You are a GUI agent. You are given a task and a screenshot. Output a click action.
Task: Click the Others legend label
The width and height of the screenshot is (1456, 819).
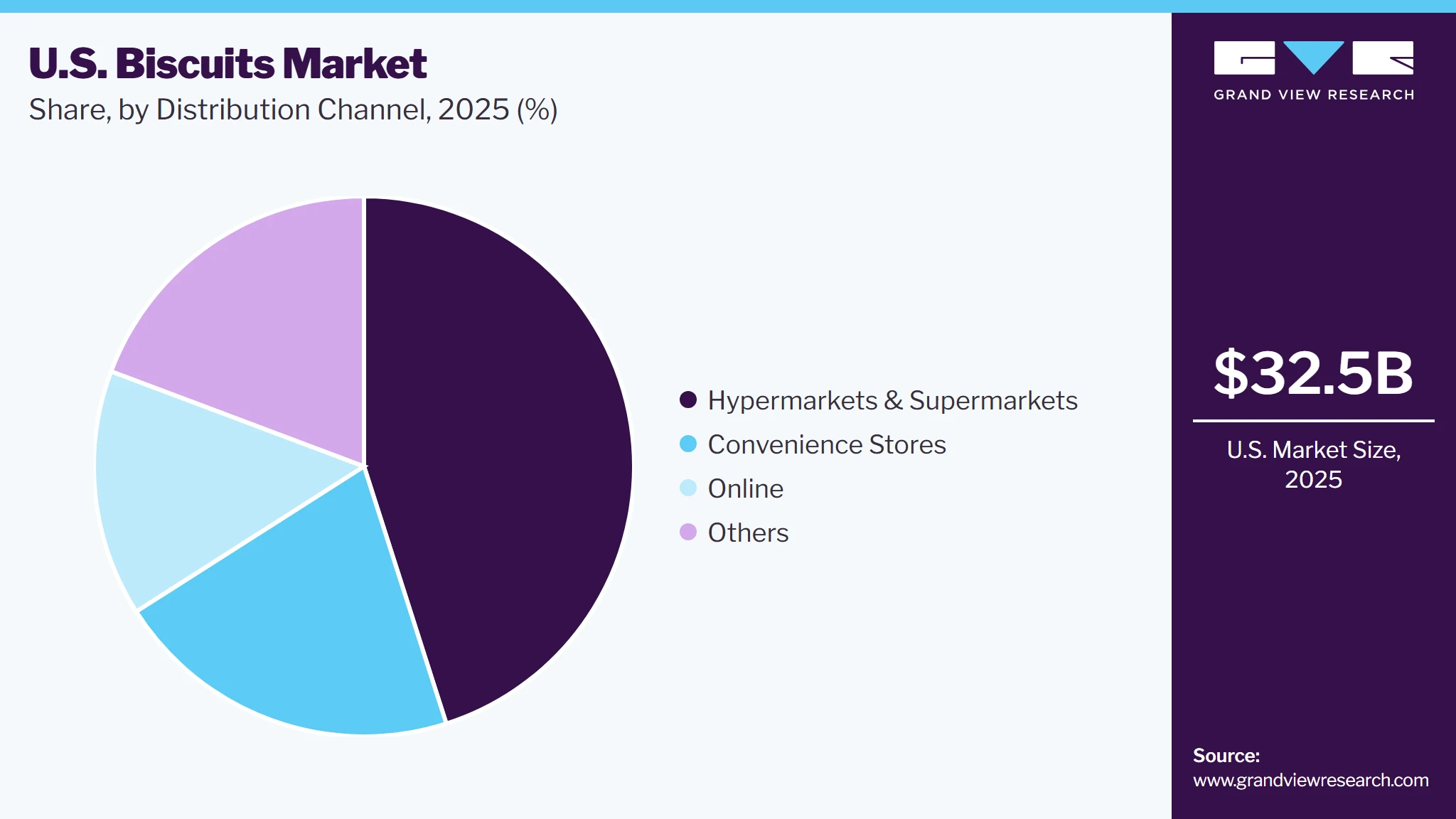[748, 533]
